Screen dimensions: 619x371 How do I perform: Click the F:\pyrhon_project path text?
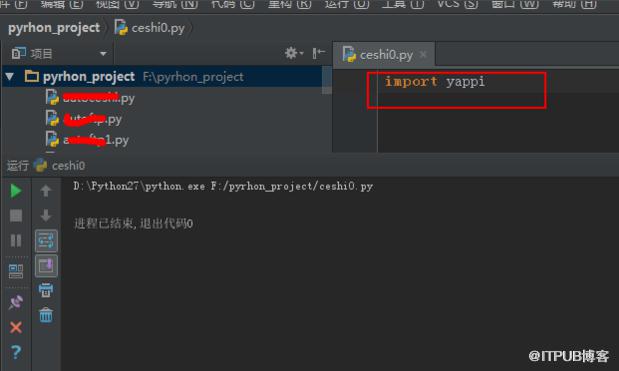193,77
